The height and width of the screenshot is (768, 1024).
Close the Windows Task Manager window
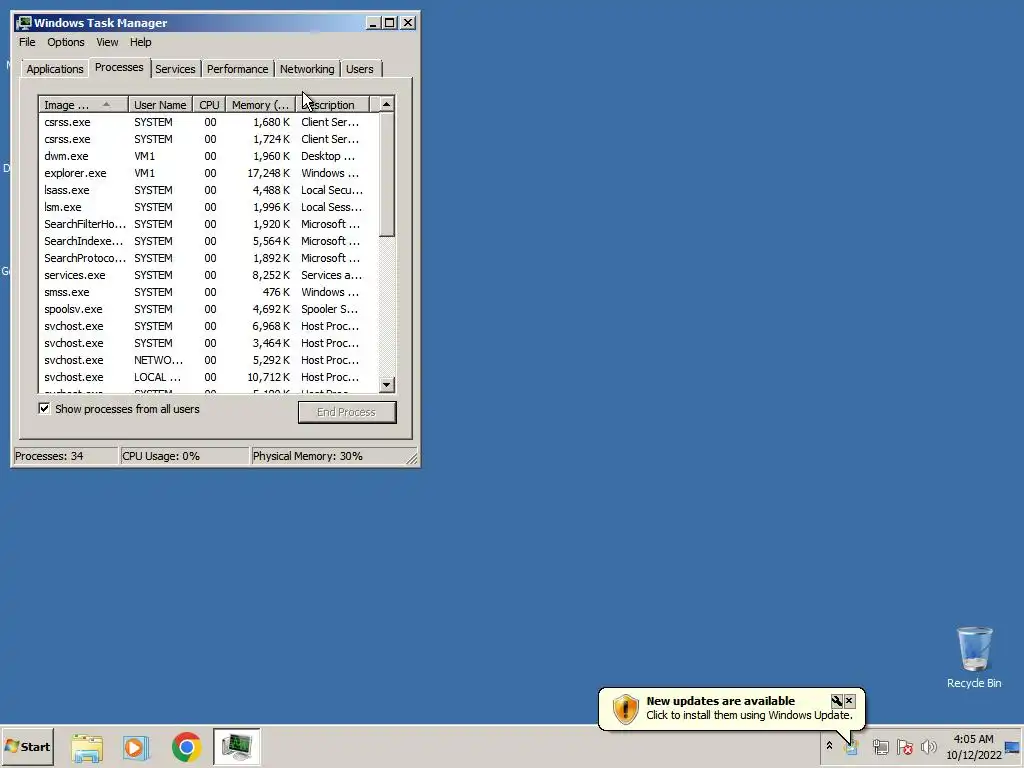408,23
